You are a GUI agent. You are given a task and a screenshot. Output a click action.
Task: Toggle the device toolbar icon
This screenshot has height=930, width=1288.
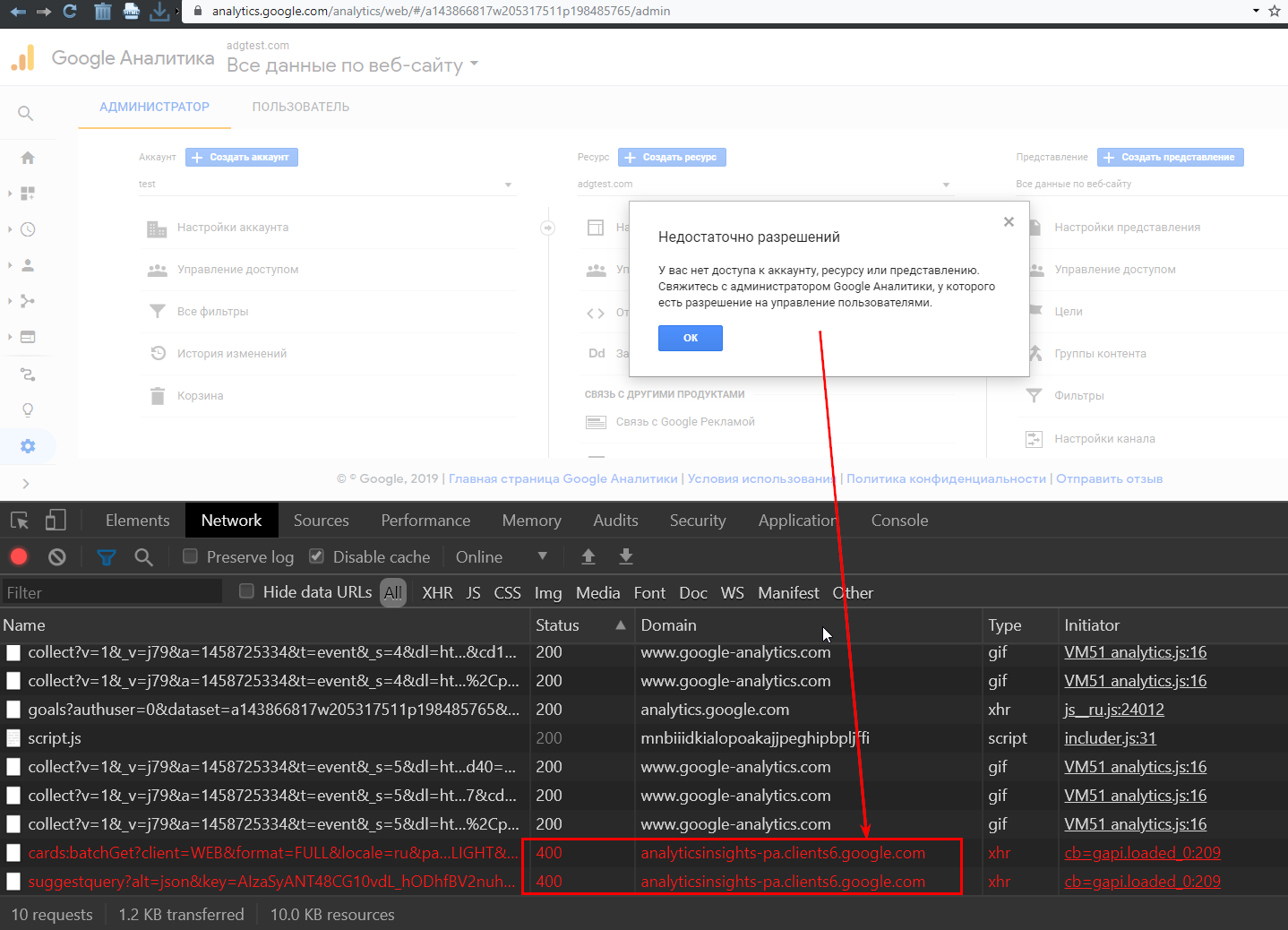[x=56, y=520]
